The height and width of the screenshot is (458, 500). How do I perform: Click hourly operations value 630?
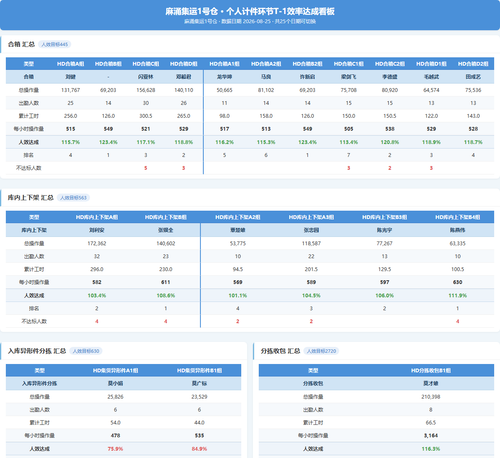click(x=458, y=282)
